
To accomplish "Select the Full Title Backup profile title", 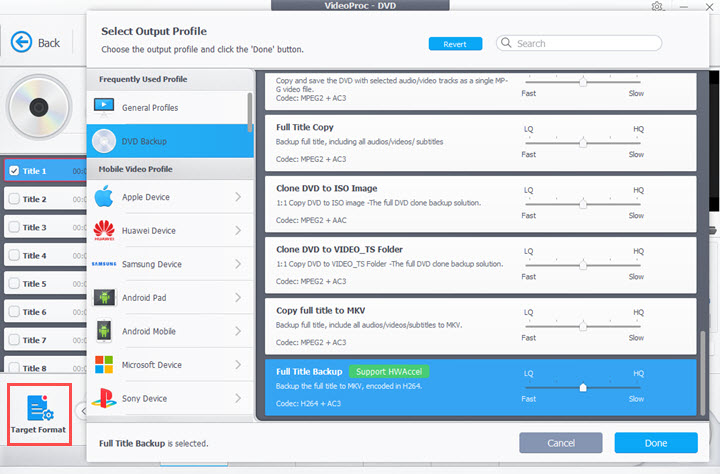I will pyautogui.click(x=309, y=371).
